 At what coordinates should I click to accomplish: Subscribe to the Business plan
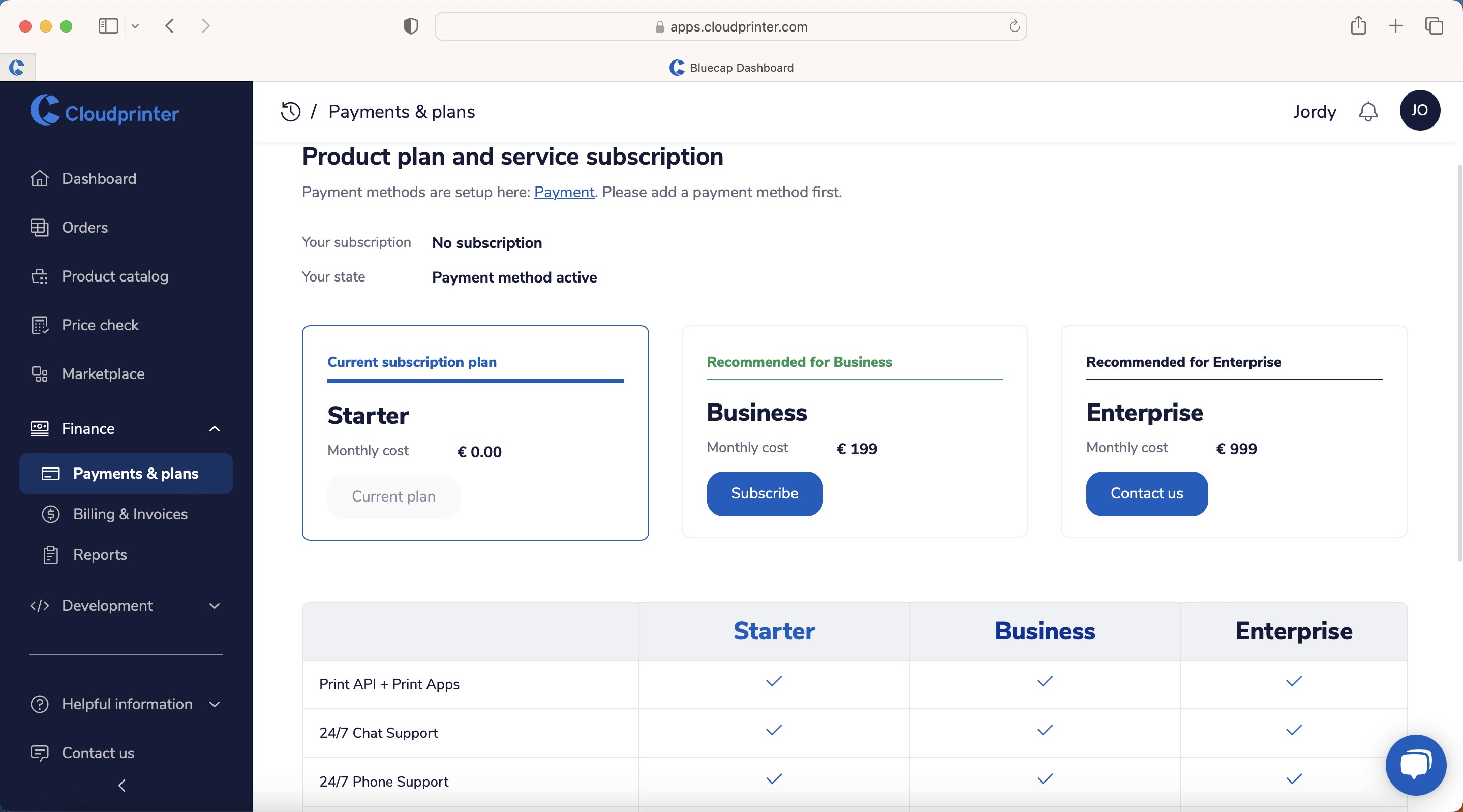[x=765, y=493]
